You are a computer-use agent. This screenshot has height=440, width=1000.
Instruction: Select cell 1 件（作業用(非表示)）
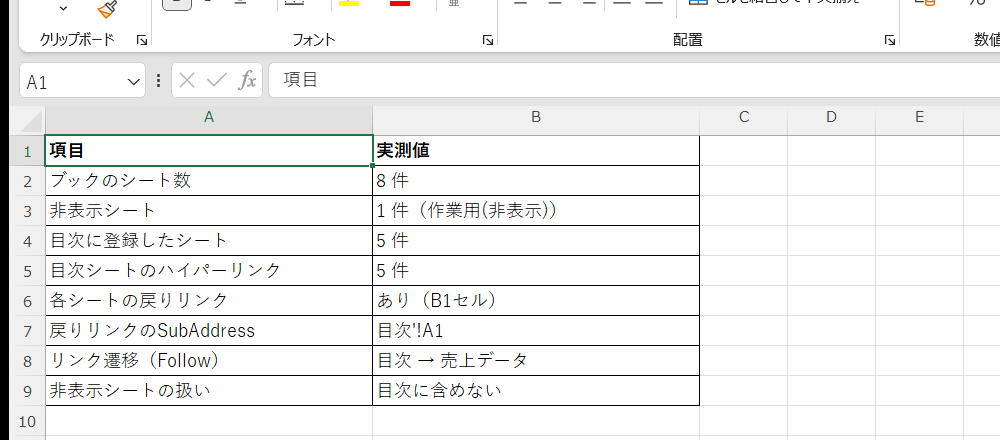pos(536,211)
